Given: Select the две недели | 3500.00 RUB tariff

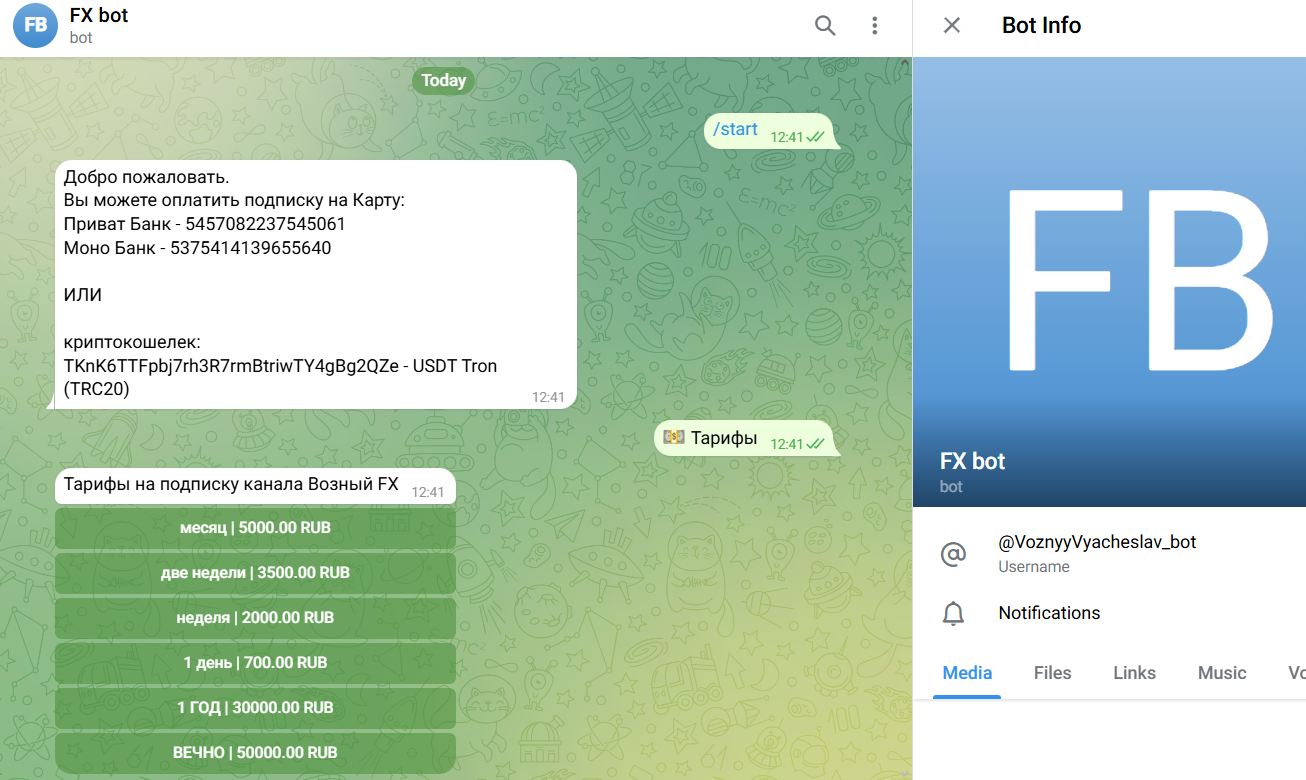Looking at the screenshot, I should click(x=255, y=573).
